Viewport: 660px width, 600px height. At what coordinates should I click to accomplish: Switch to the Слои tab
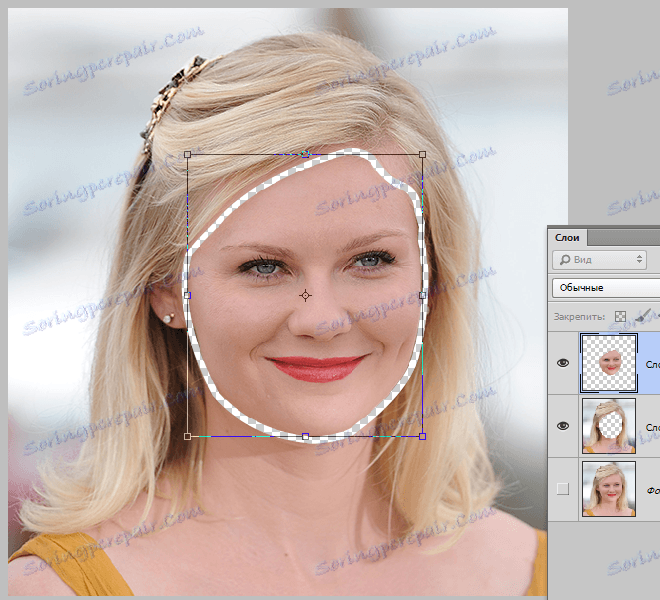(x=567, y=238)
